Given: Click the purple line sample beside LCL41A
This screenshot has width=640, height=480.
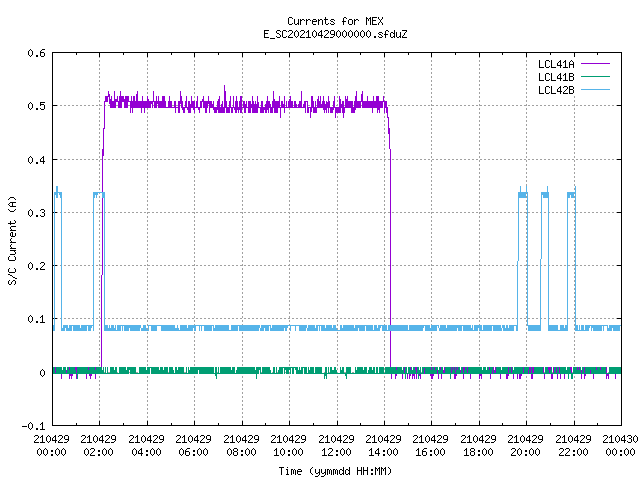Looking at the screenshot, I should pyautogui.click(x=595, y=64).
